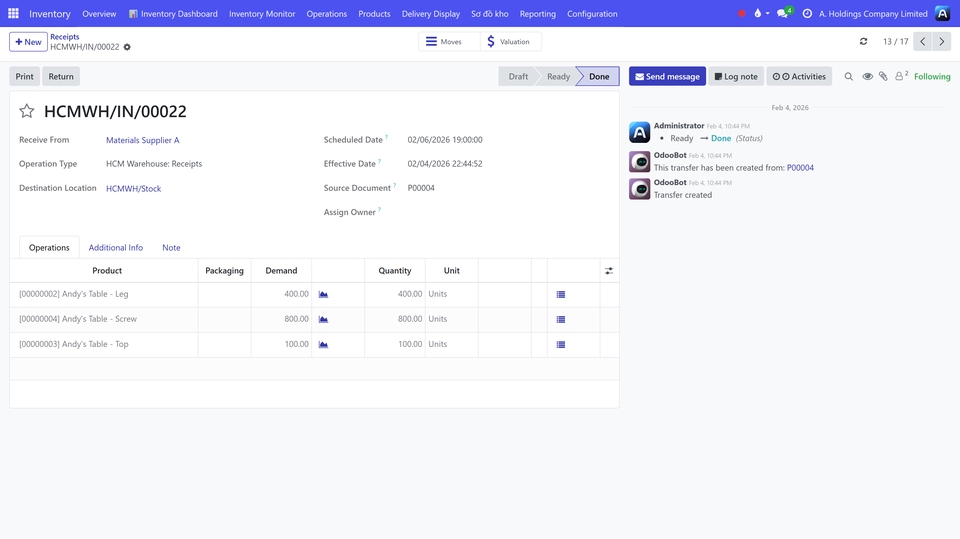This screenshot has width=960, height=539.
Task: Show followers list
Action: pos(900,76)
